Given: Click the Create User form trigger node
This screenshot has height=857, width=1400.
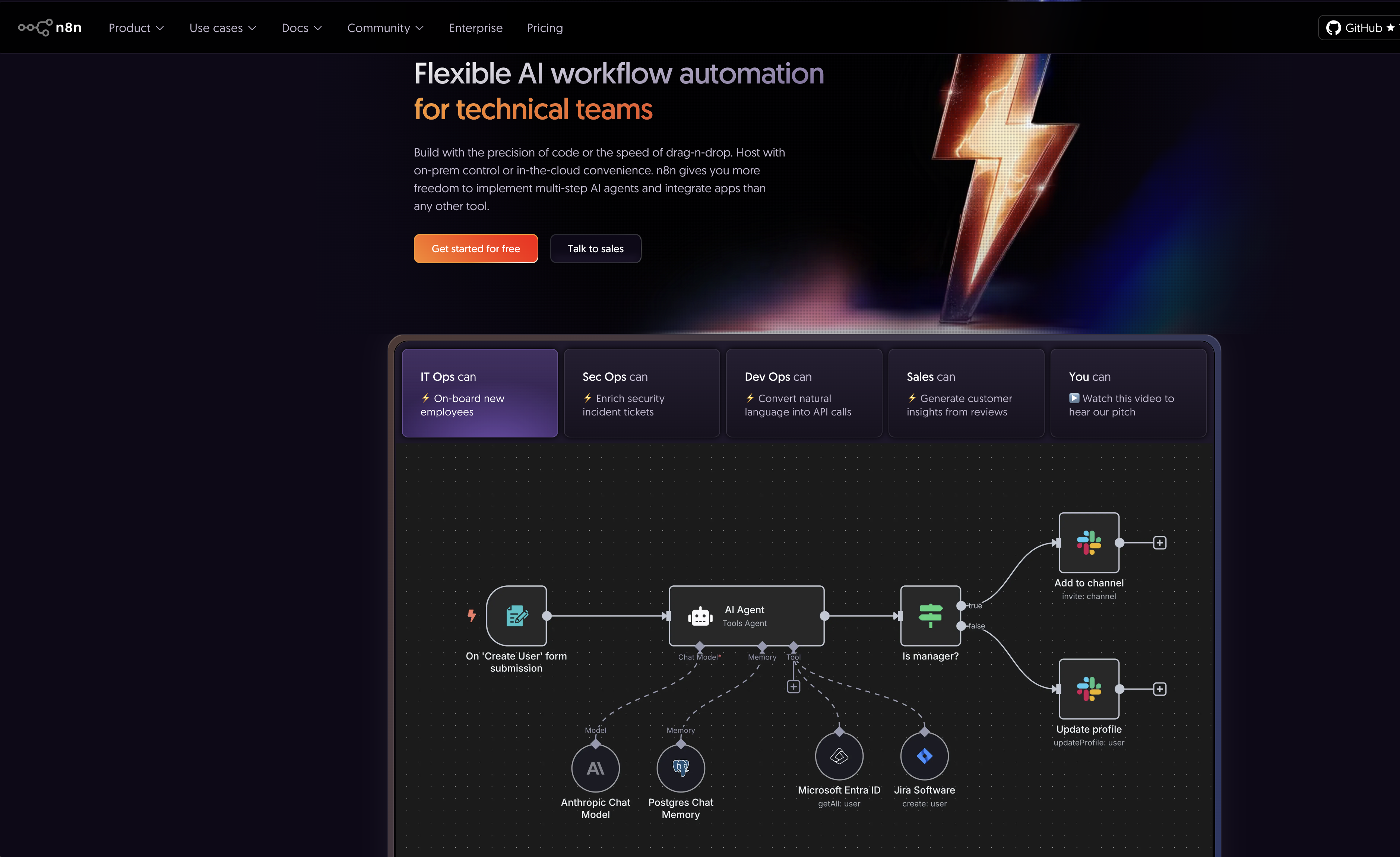Looking at the screenshot, I should click(516, 616).
